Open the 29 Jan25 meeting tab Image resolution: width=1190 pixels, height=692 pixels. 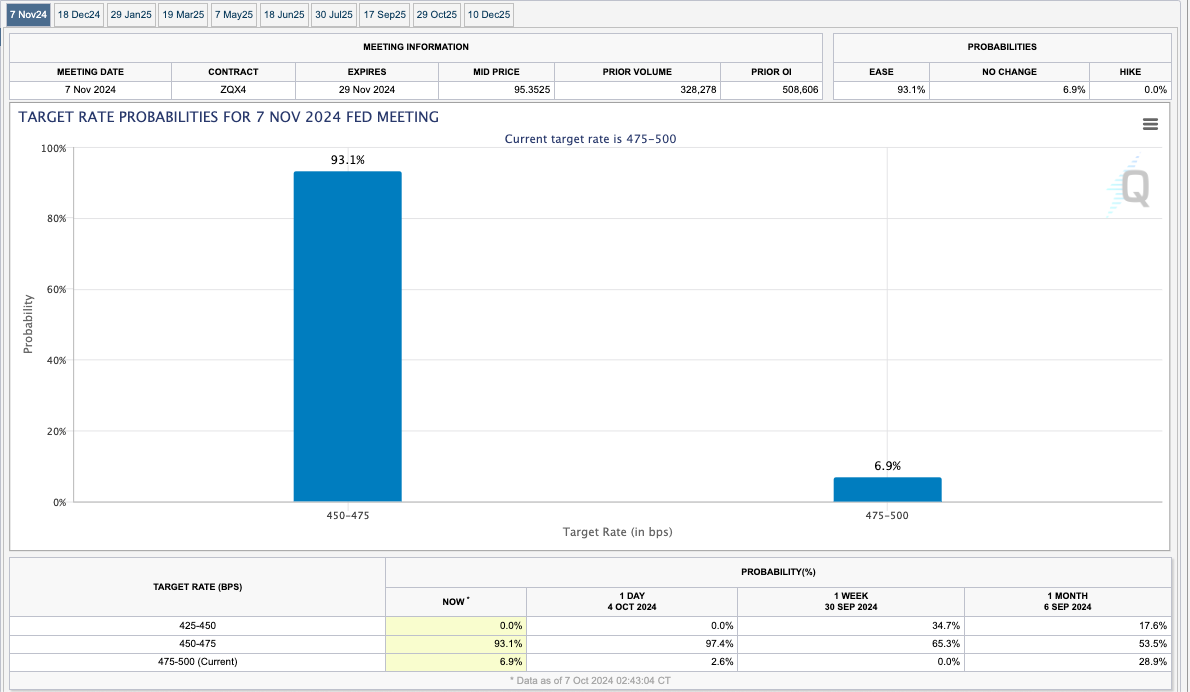(x=131, y=15)
